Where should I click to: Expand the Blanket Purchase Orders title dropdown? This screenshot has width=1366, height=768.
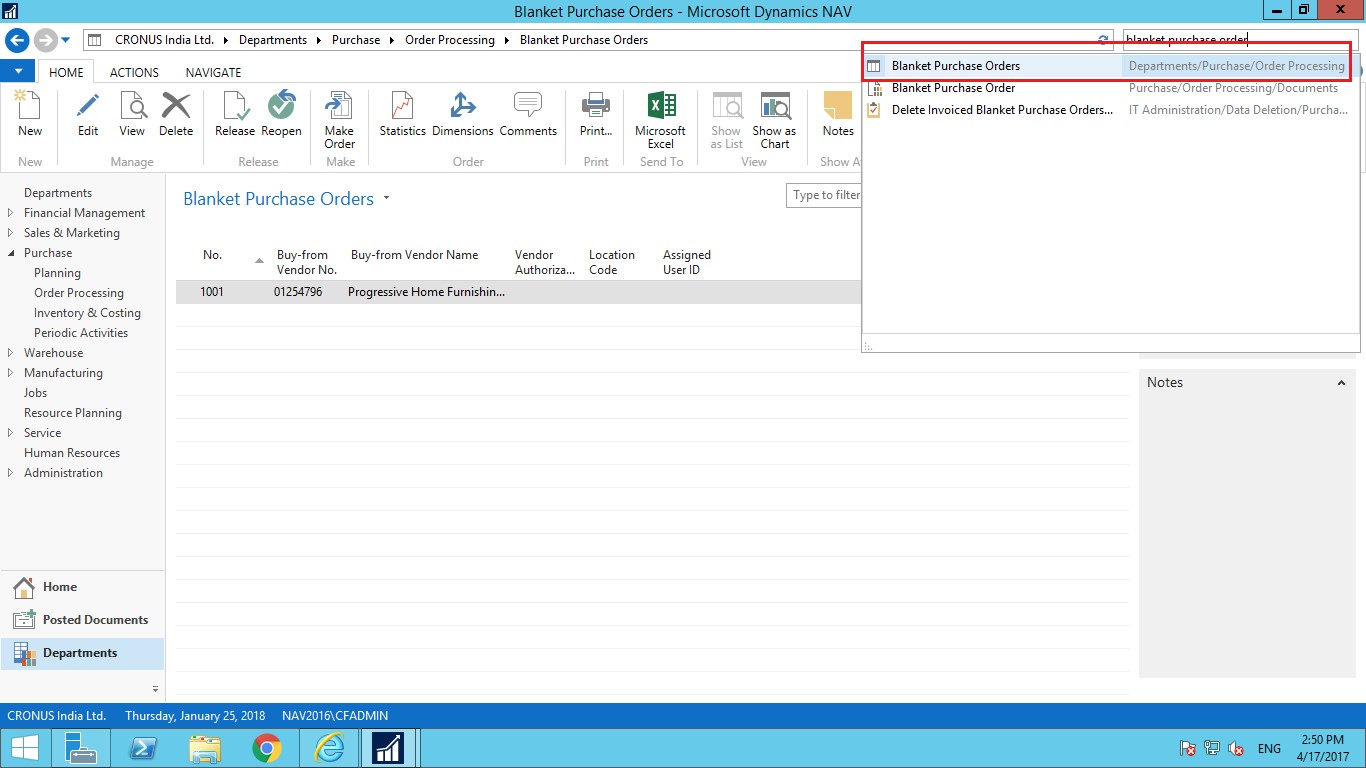pos(386,198)
